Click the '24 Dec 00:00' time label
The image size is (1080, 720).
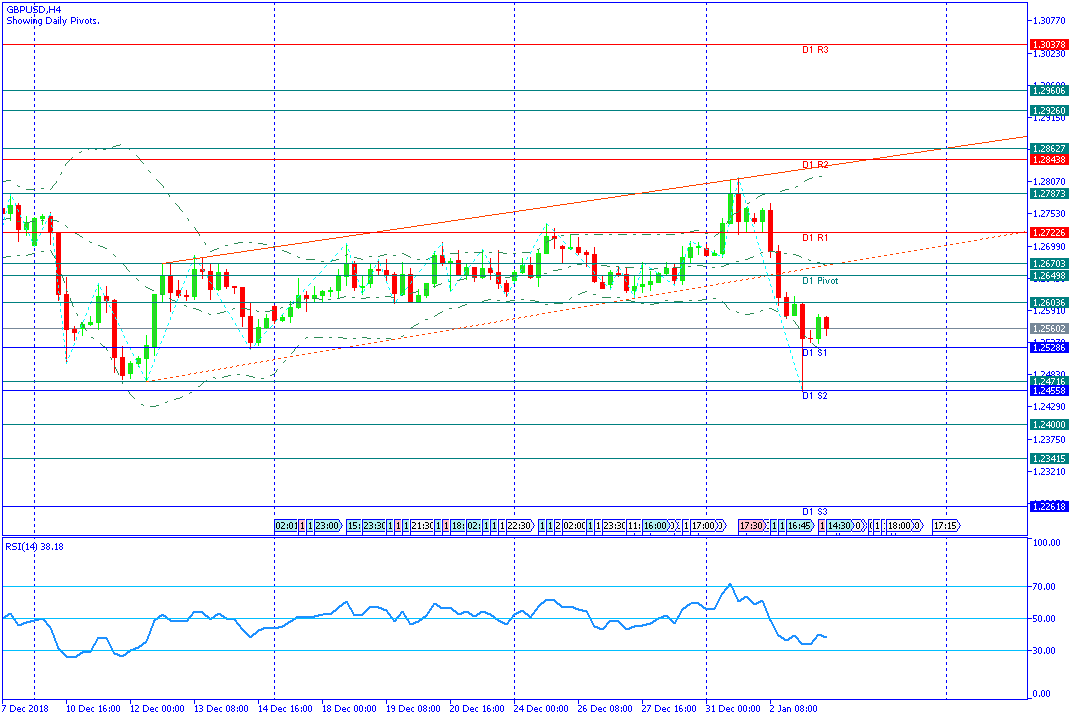542,709
